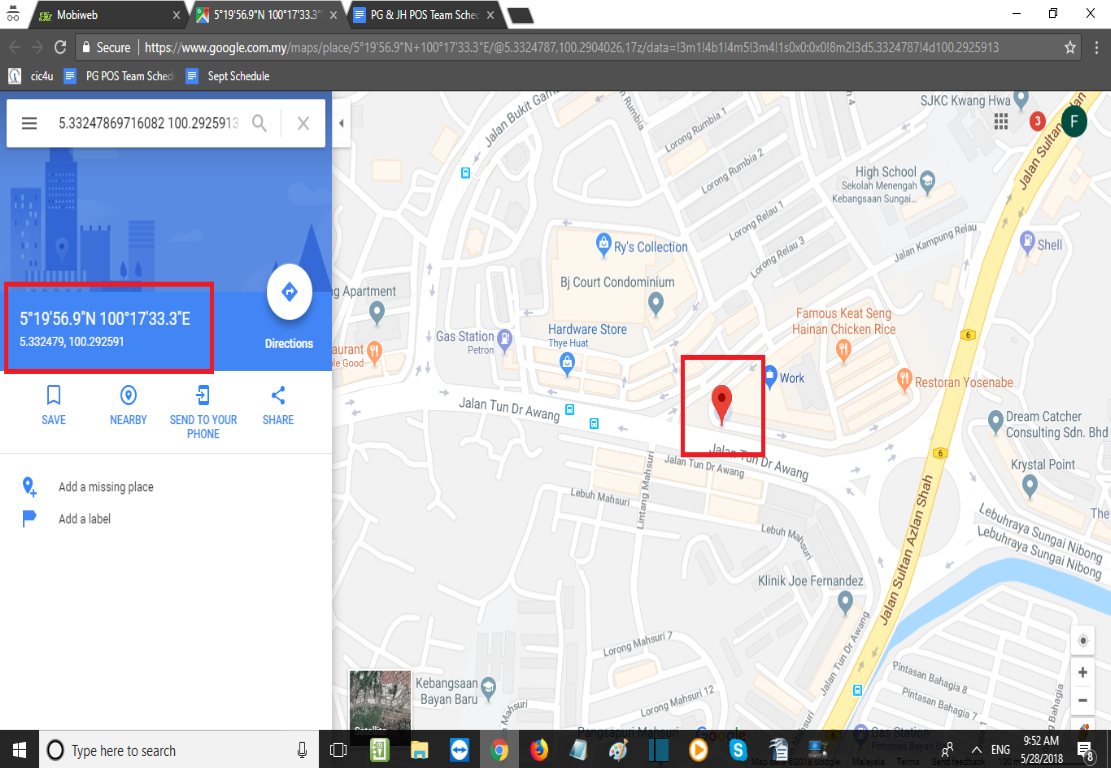1111x768 pixels.
Task: Click the Petron Gas Station marker
Action: coord(504,341)
